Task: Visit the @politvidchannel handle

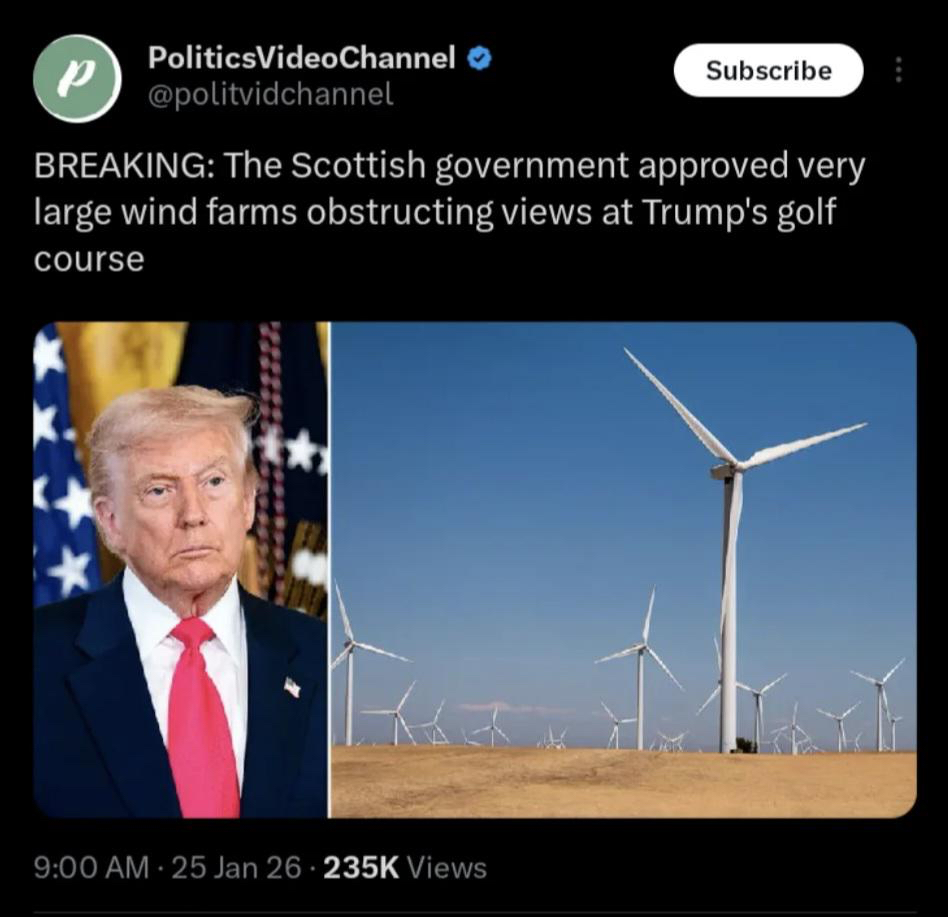Action: pyautogui.click(x=271, y=94)
